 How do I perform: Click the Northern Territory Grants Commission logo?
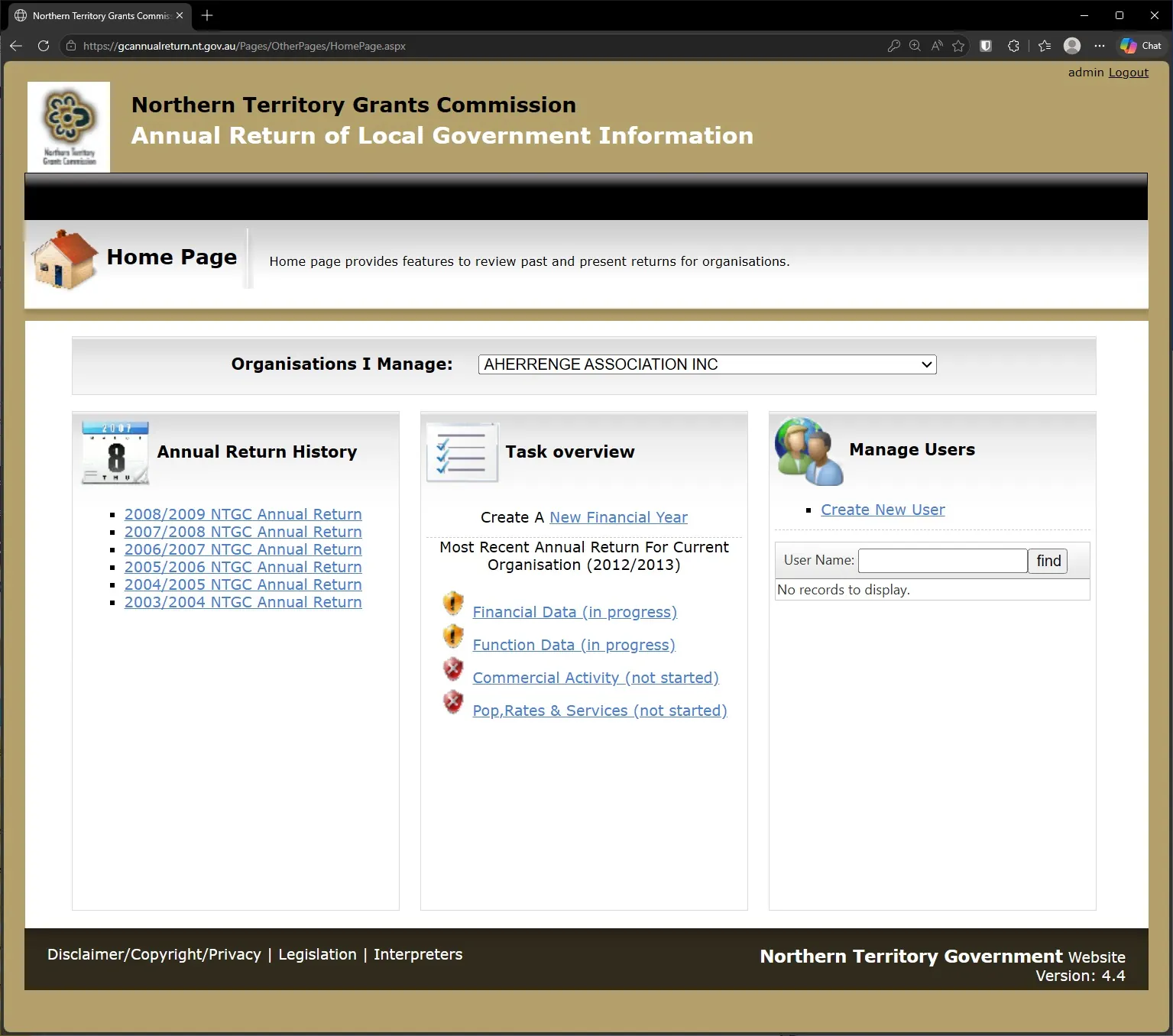69,127
